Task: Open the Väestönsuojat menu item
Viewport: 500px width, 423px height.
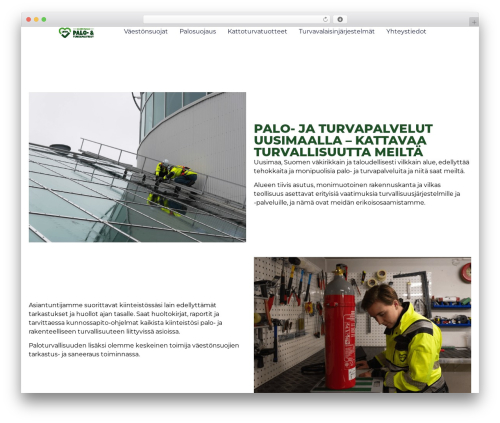Action: 146,32
